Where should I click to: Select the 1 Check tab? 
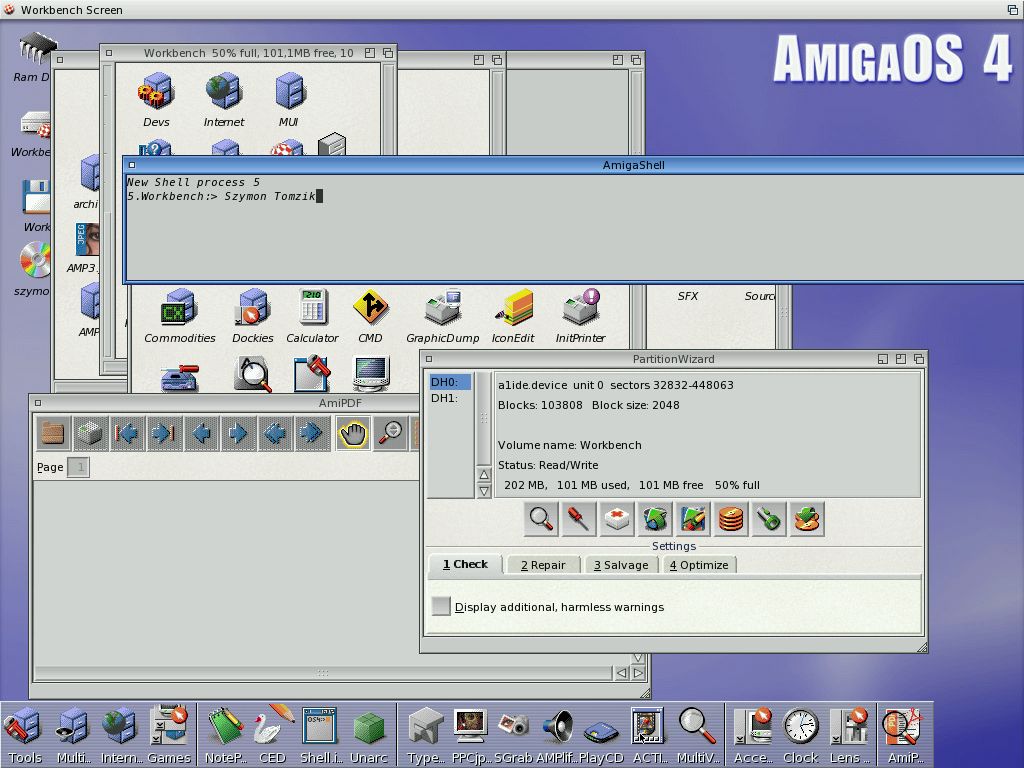(465, 564)
